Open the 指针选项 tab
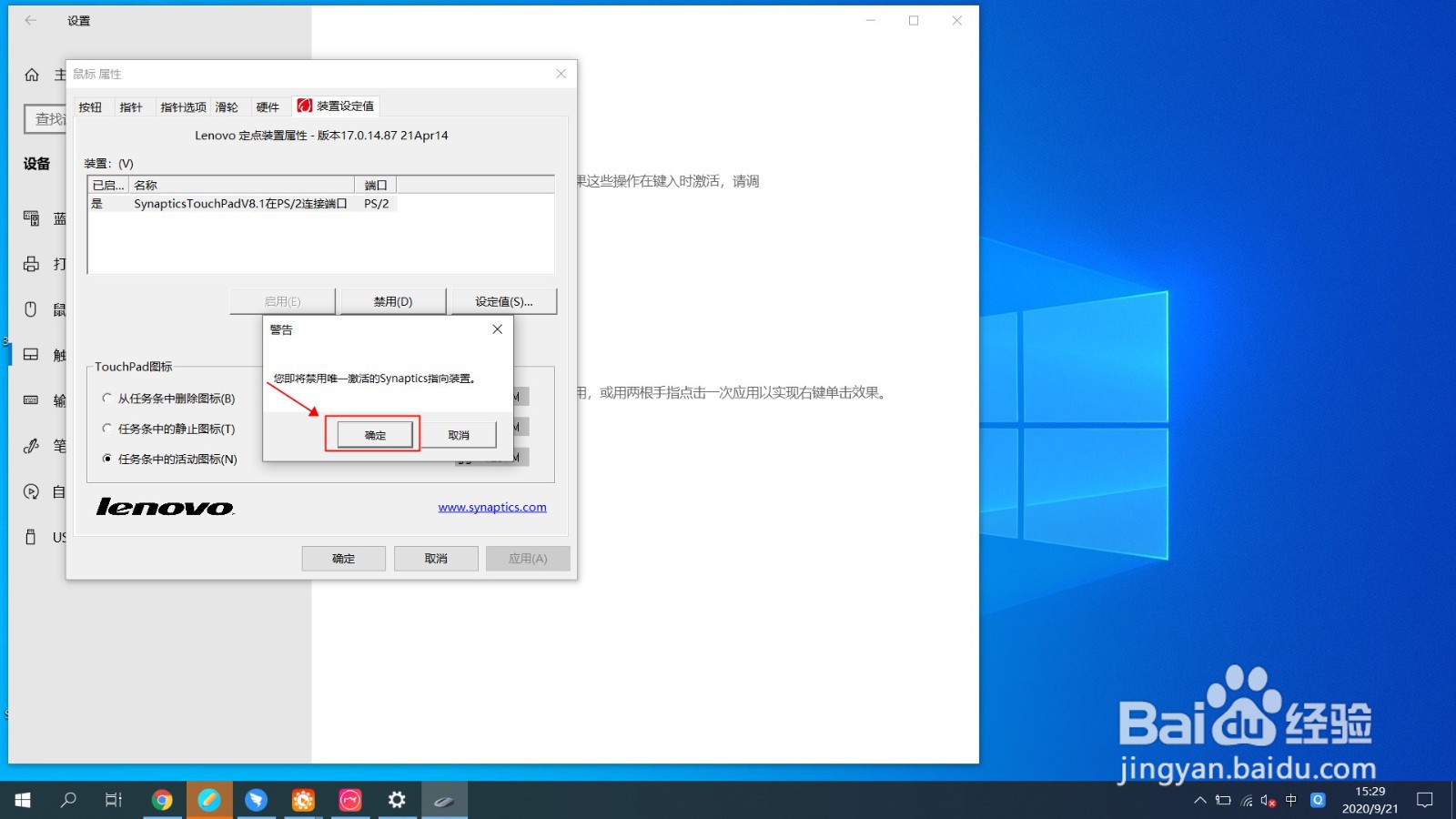Screen dimensions: 1456x819 tap(183, 107)
